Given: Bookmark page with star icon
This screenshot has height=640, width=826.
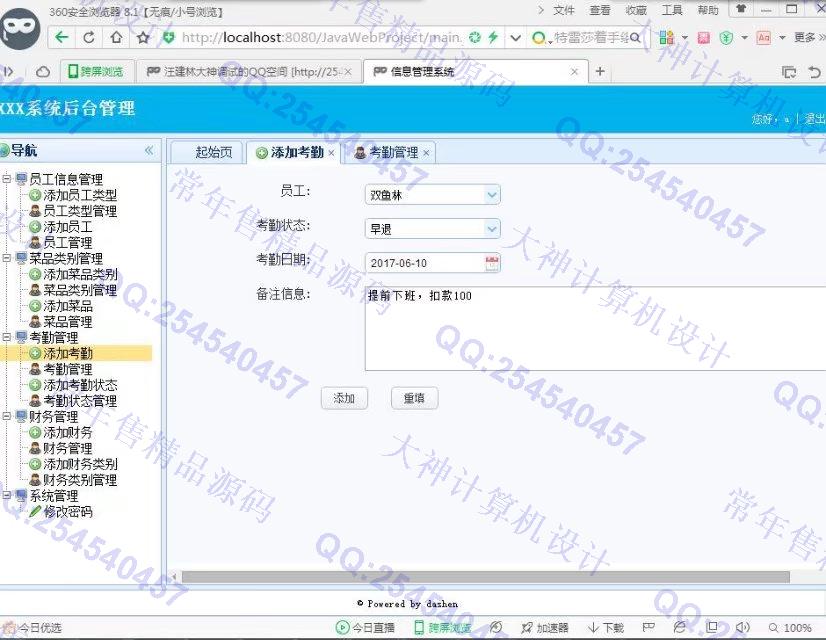Looking at the screenshot, I should pyautogui.click(x=143, y=37).
